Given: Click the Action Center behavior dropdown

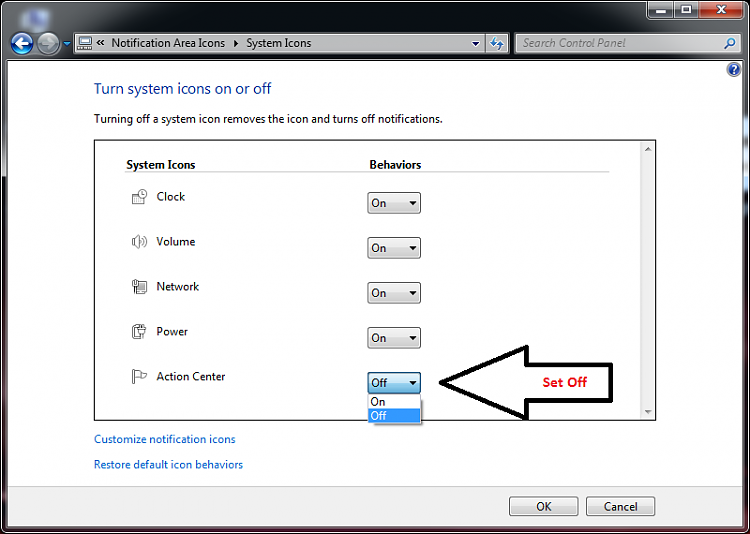Looking at the screenshot, I should click(394, 383).
